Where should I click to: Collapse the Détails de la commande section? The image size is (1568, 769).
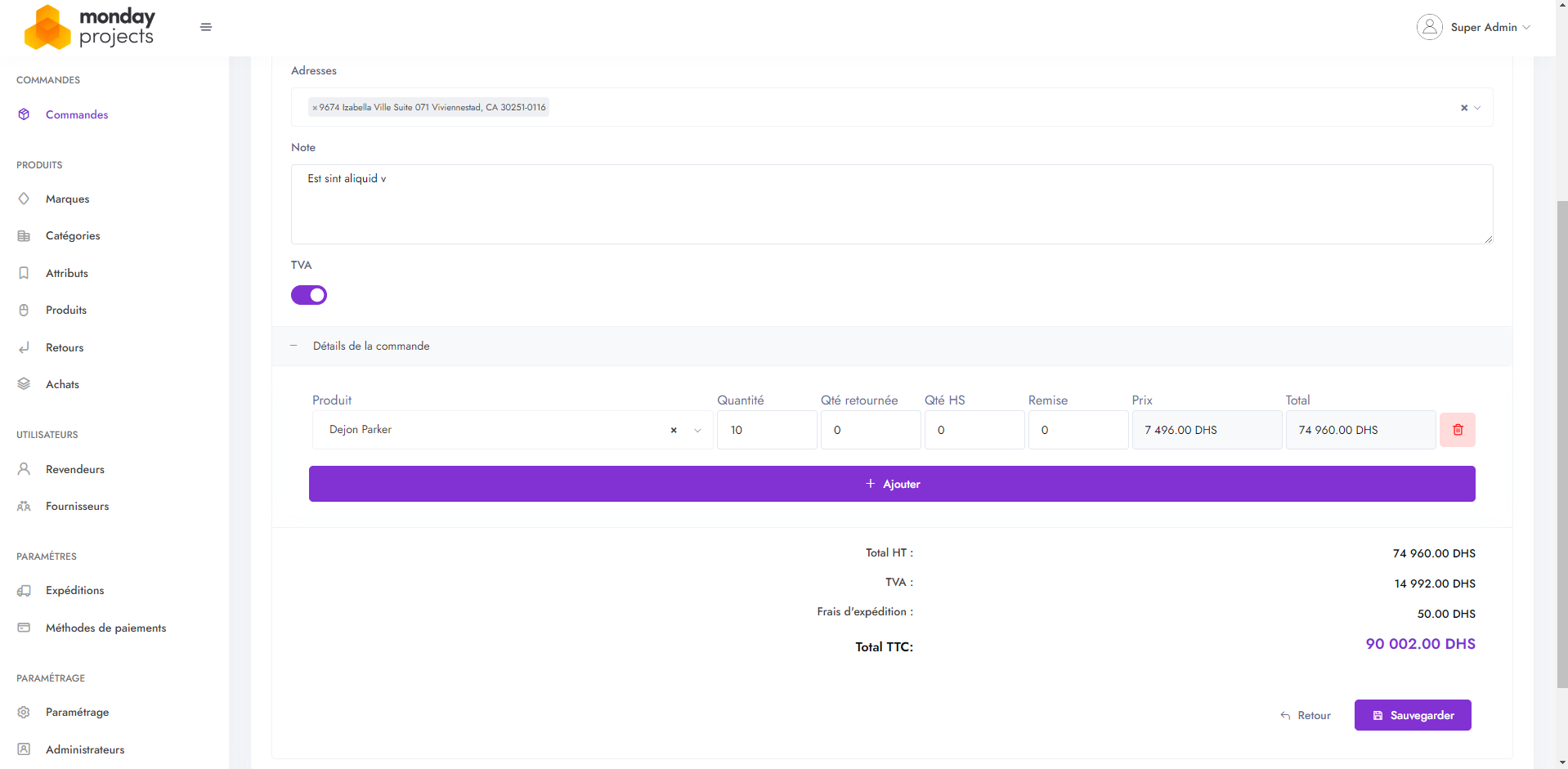tap(293, 346)
